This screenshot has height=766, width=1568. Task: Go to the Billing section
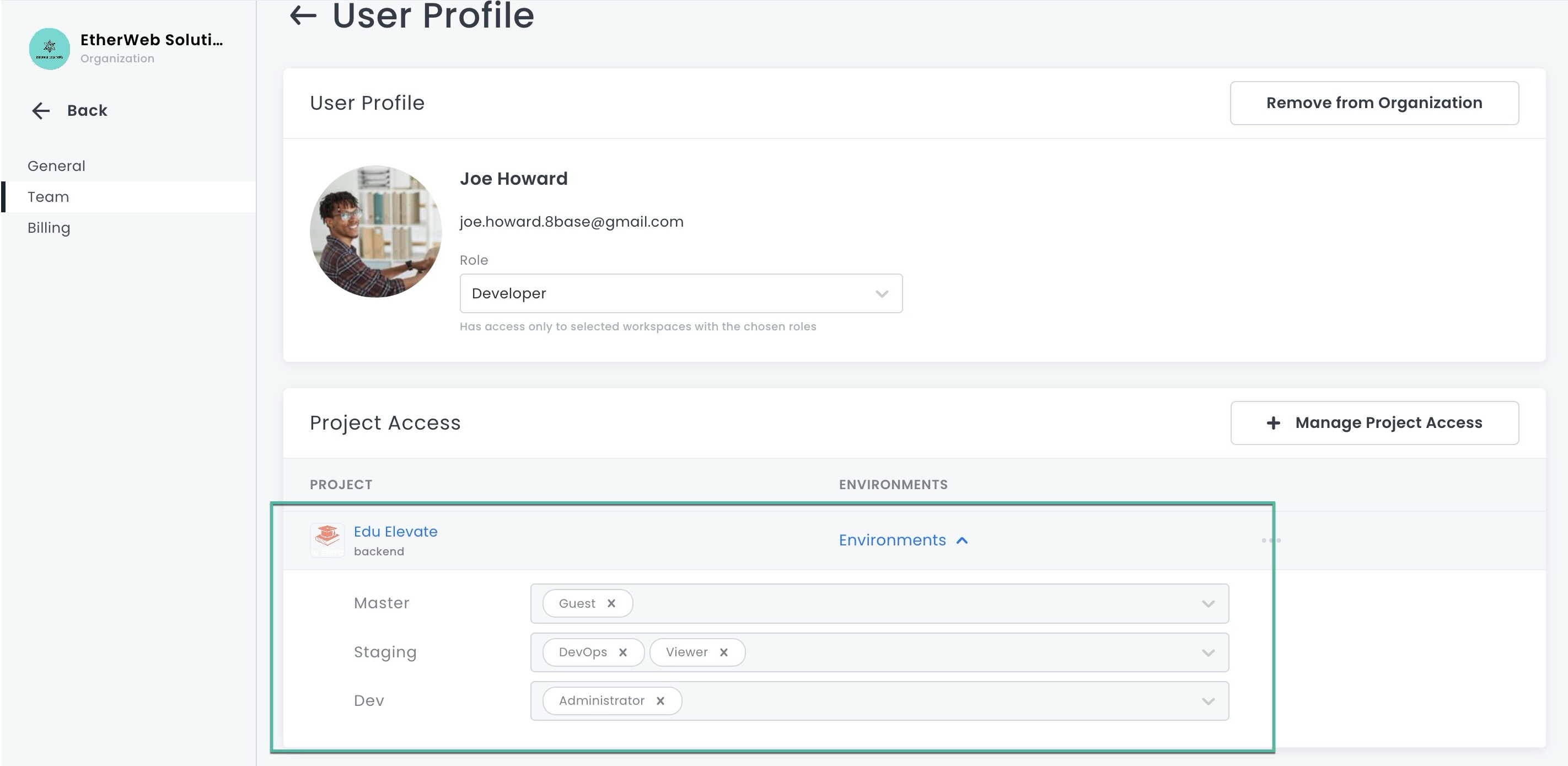49,228
